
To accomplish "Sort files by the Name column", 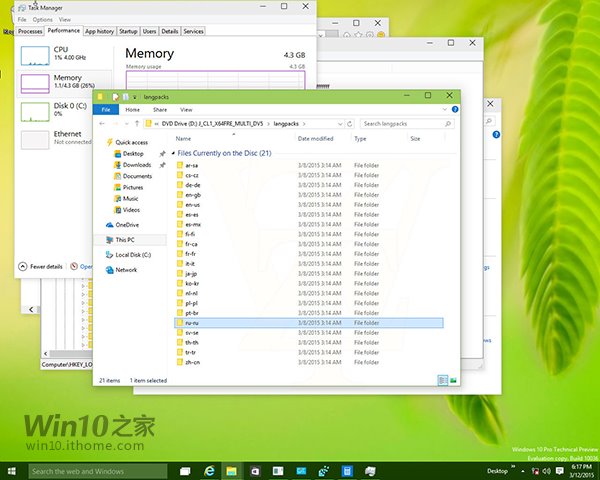I will click(183, 139).
